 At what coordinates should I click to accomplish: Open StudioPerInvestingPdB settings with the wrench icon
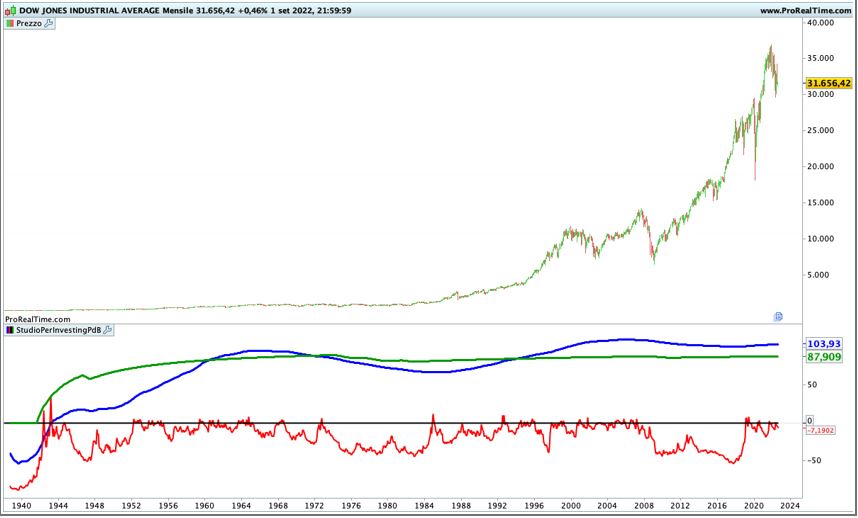108,330
